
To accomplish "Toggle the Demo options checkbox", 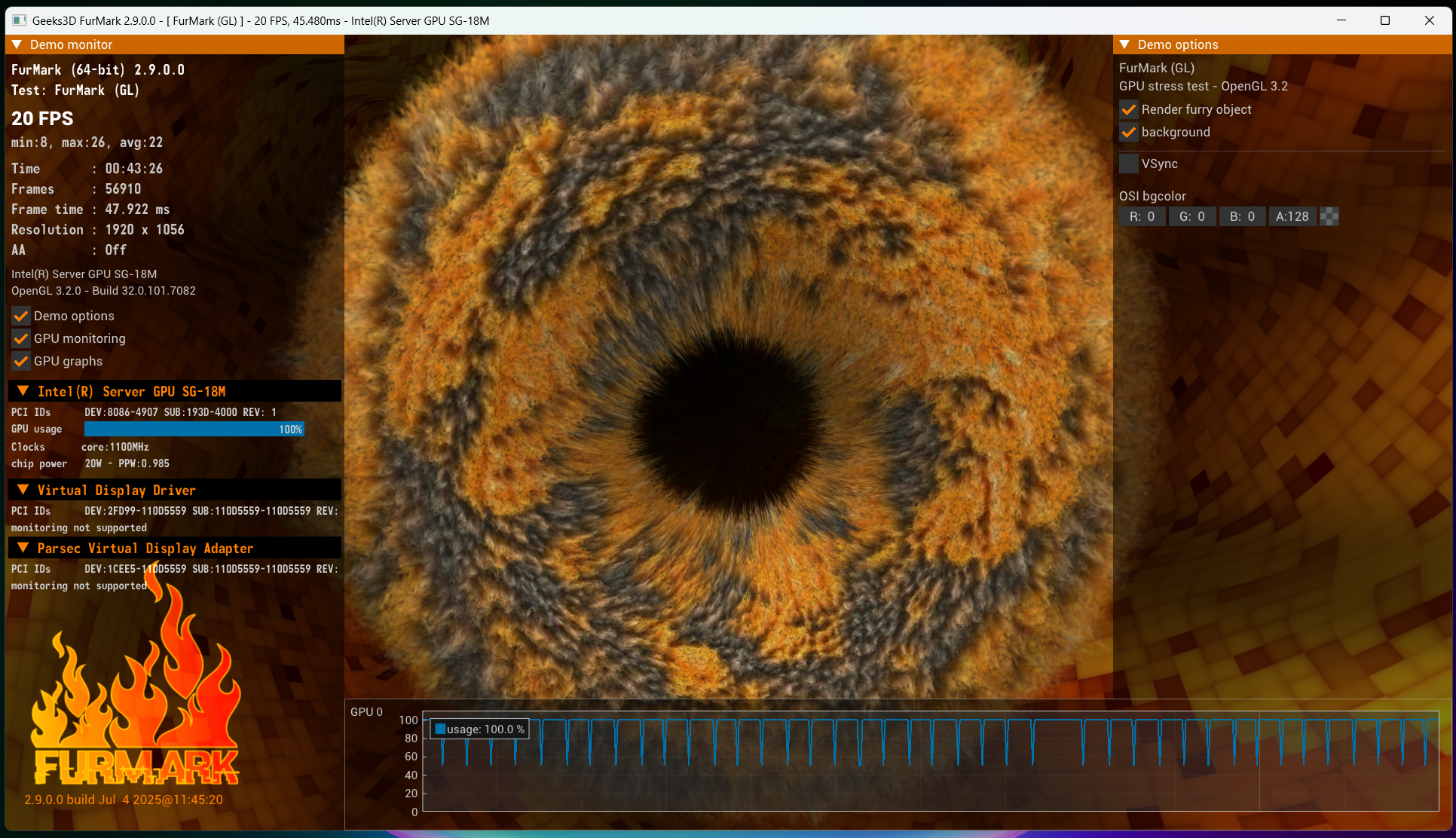I will click(x=21, y=317).
